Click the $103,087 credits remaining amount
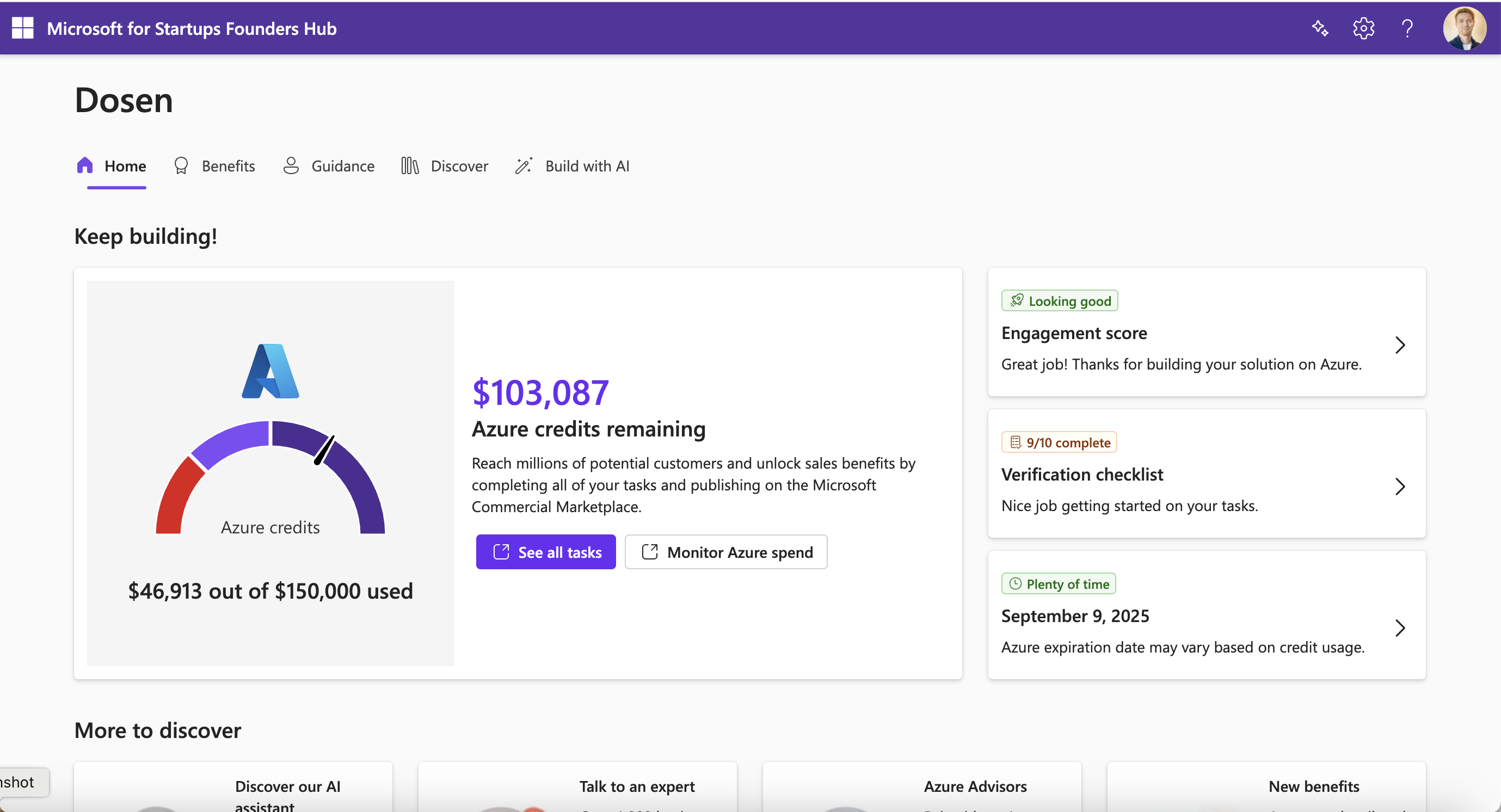Viewport: 1501px width, 812px height. pos(540,392)
